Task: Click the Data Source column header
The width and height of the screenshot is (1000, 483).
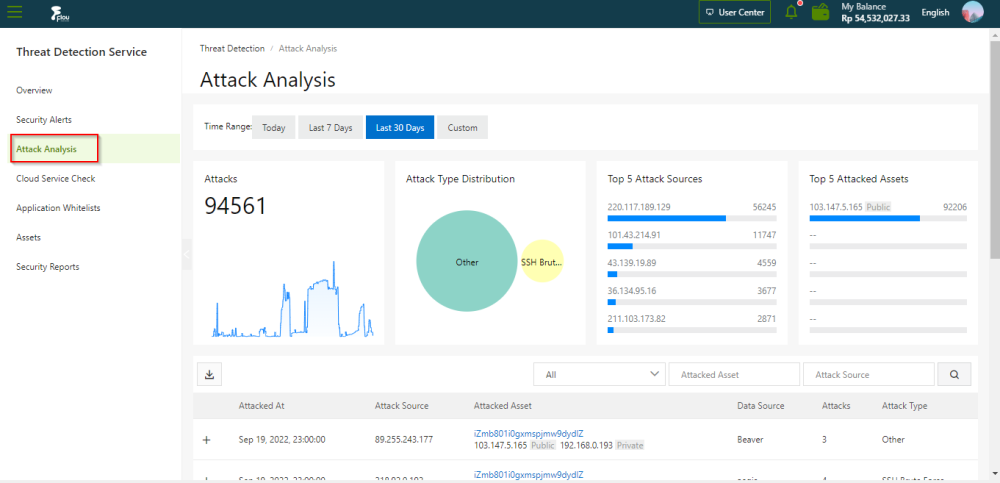Action: click(761, 406)
